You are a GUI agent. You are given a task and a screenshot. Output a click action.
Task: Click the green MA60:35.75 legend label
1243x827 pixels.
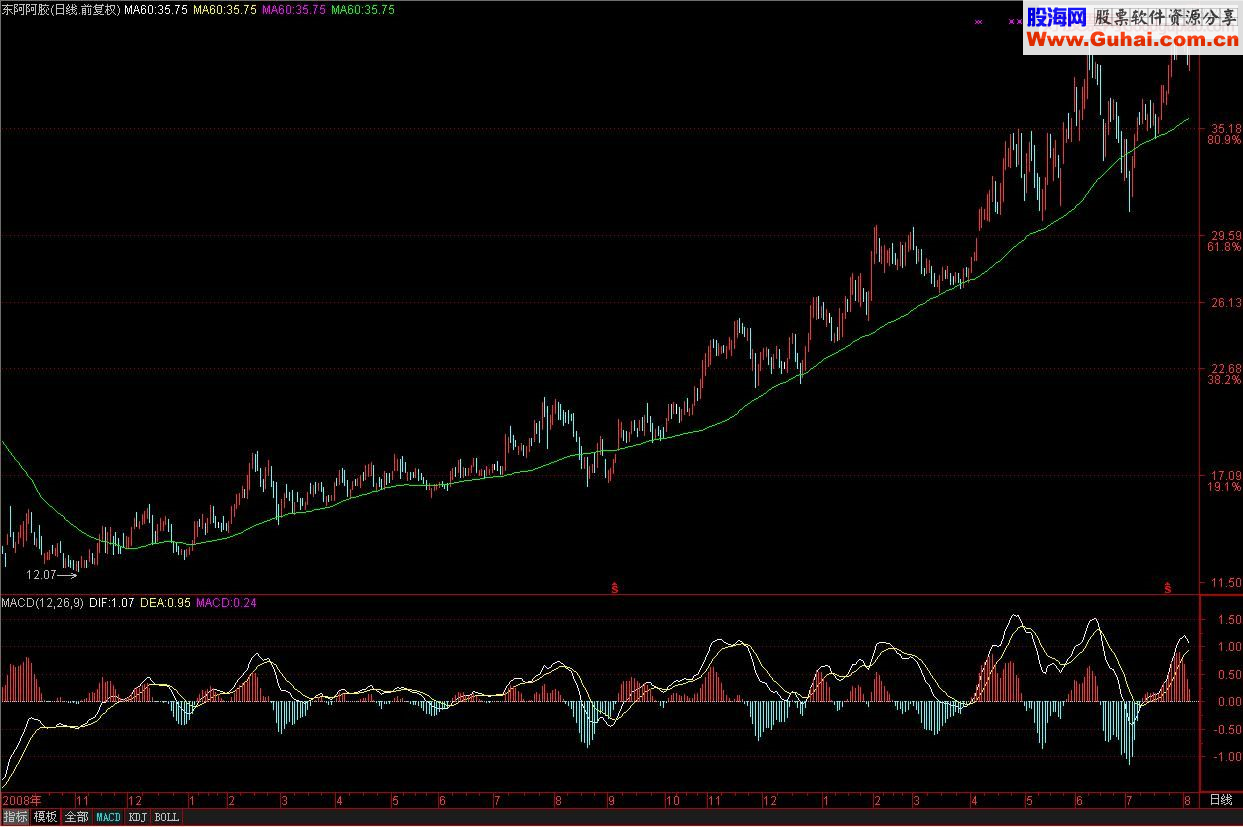pyautogui.click(x=362, y=9)
